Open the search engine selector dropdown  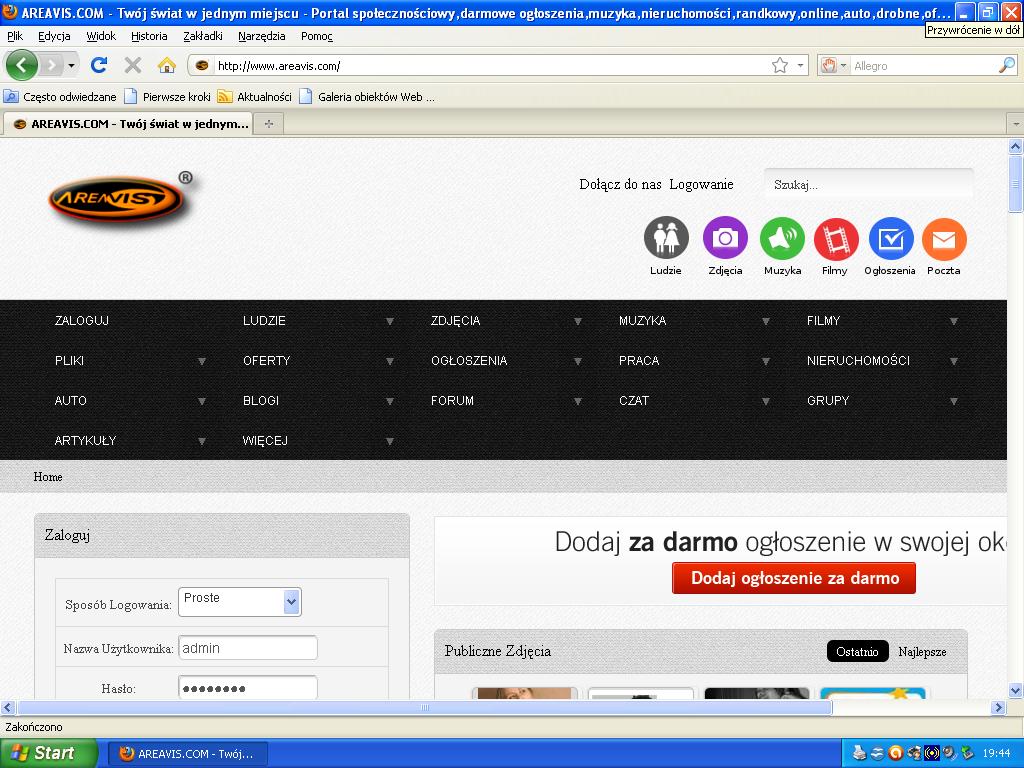click(834, 65)
